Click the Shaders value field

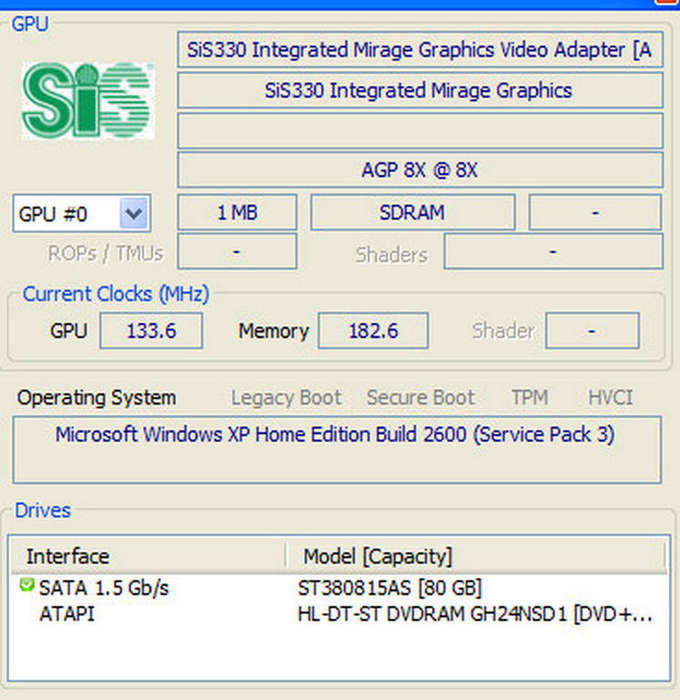554,252
